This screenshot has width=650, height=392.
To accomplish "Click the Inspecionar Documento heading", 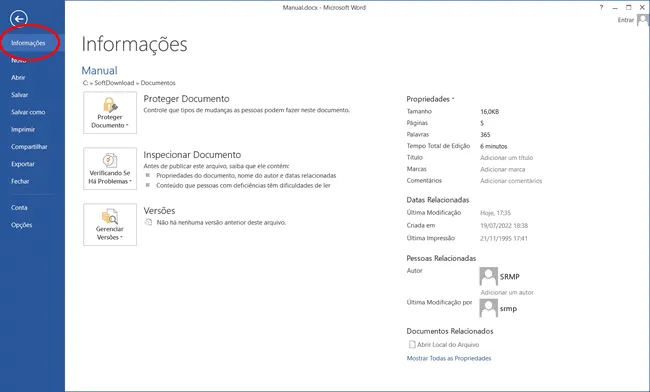I will 192,155.
